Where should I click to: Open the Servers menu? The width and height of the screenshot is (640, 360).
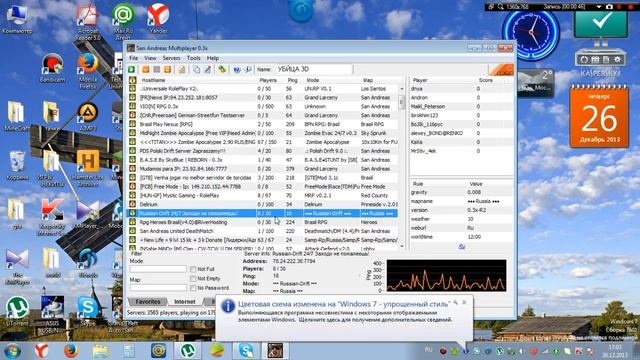[x=171, y=58]
